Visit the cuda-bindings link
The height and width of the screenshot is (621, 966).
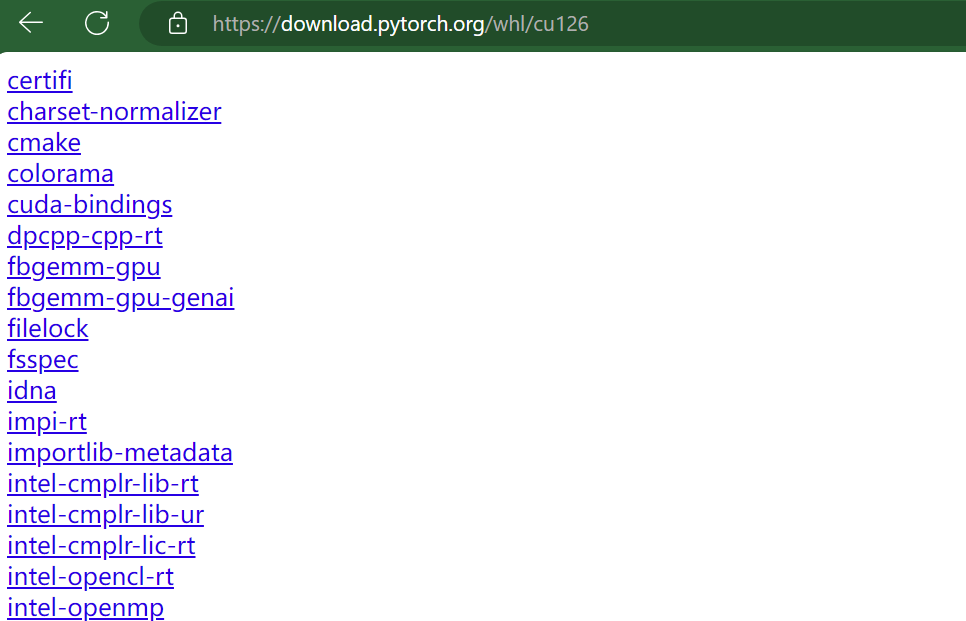point(90,205)
